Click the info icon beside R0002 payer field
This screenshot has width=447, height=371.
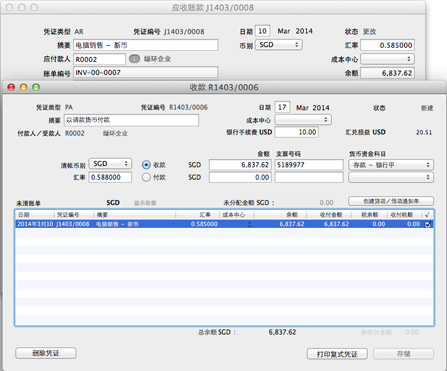coord(134,59)
